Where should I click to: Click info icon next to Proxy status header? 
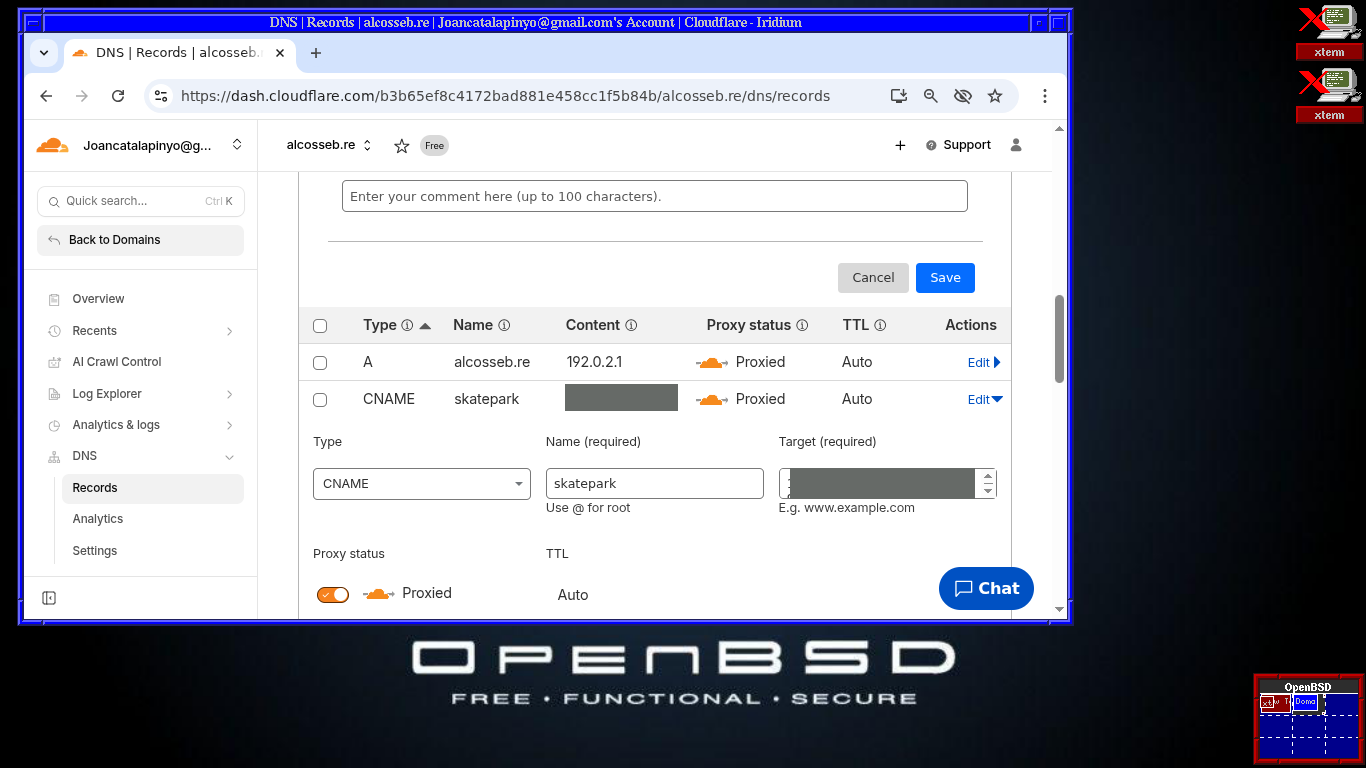click(802, 326)
